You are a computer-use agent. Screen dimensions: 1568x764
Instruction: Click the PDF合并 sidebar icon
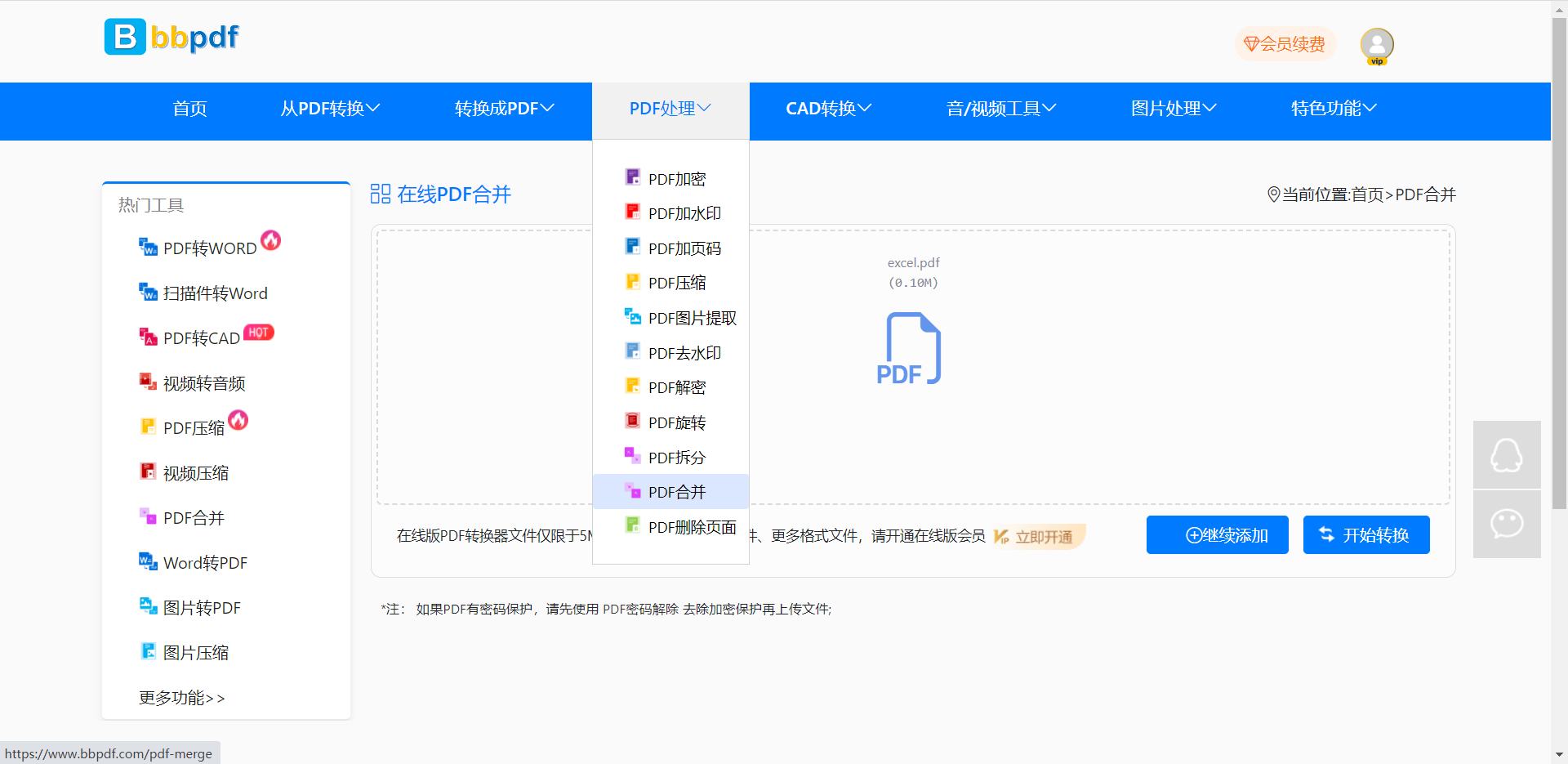(x=148, y=516)
